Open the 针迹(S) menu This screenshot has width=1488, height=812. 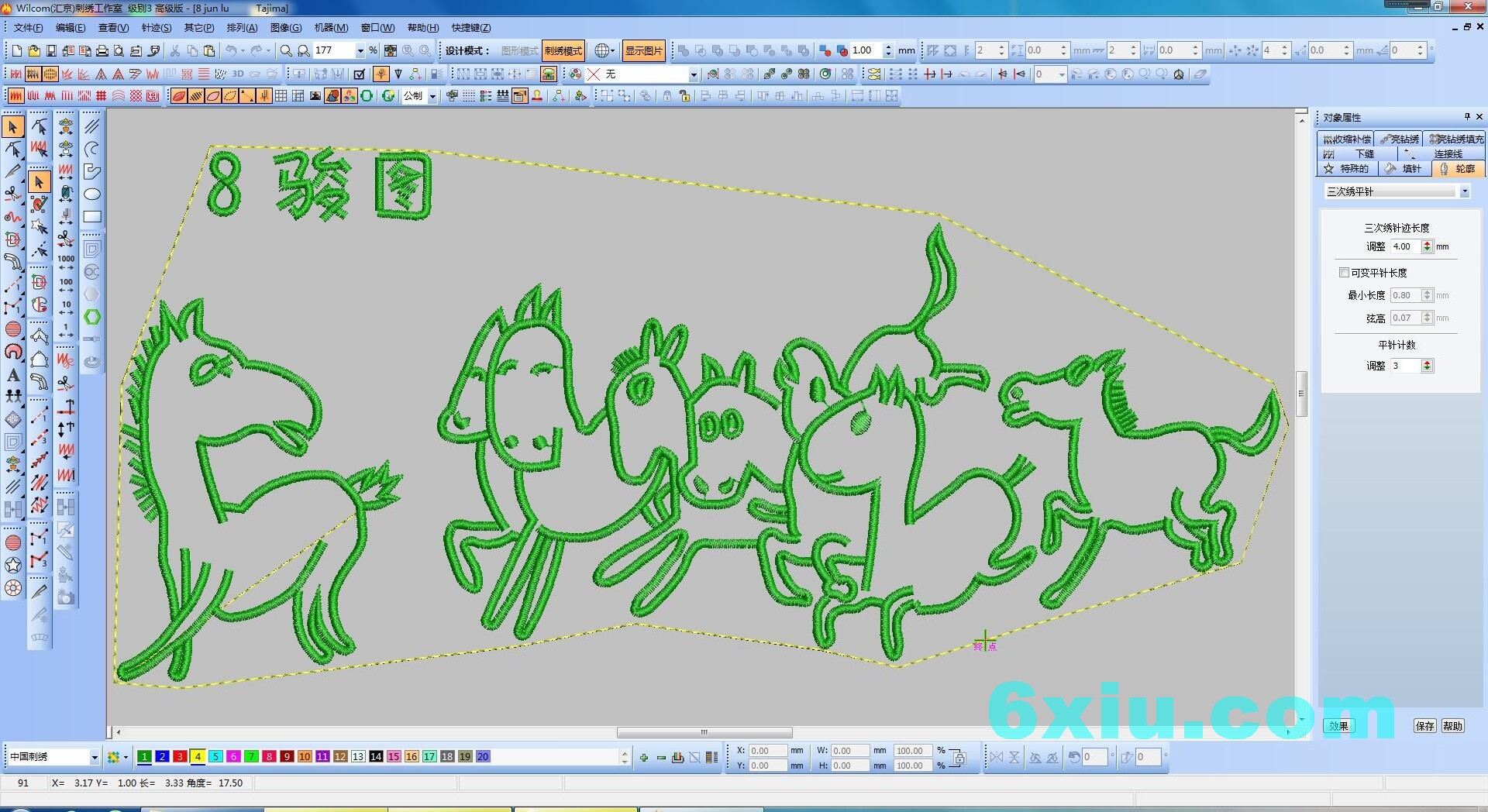click(156, 28)
